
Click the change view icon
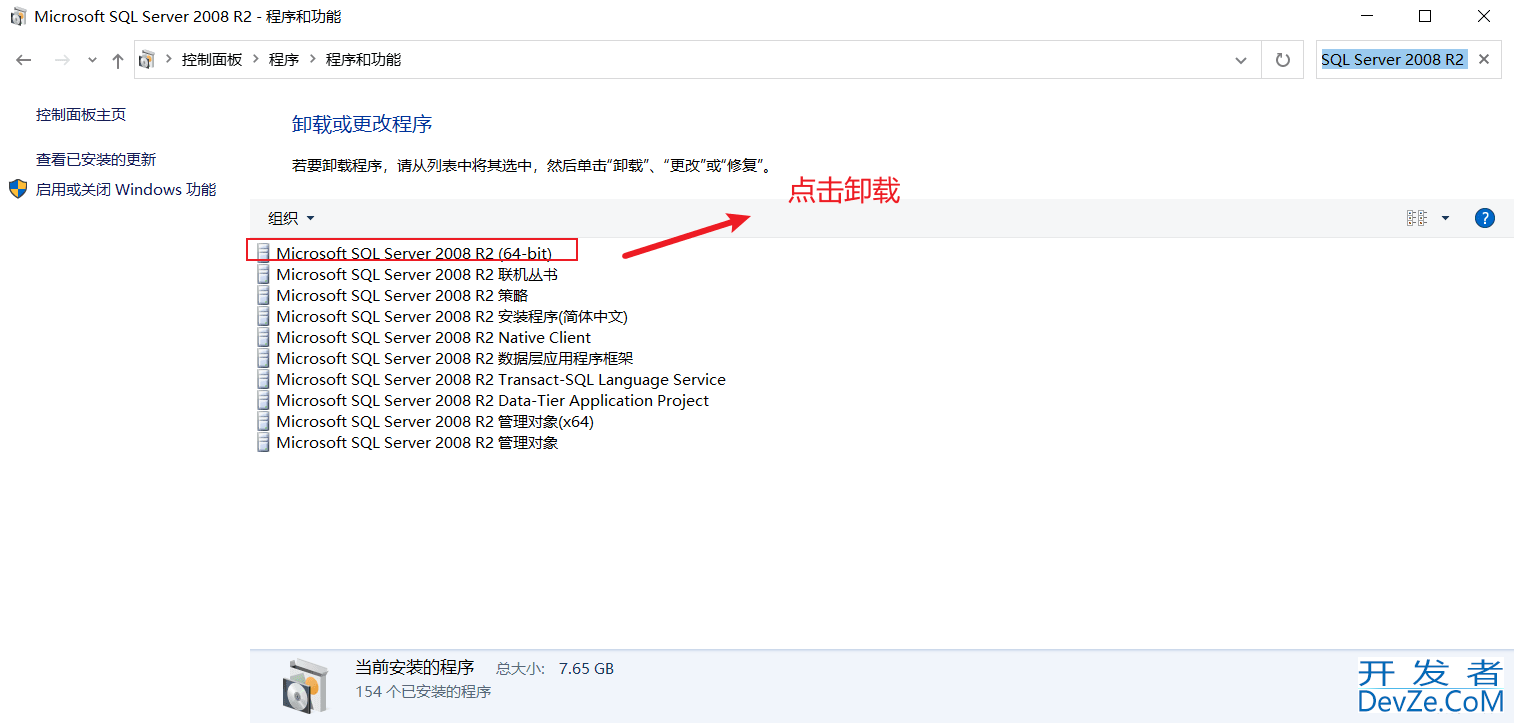(1416, 218)
